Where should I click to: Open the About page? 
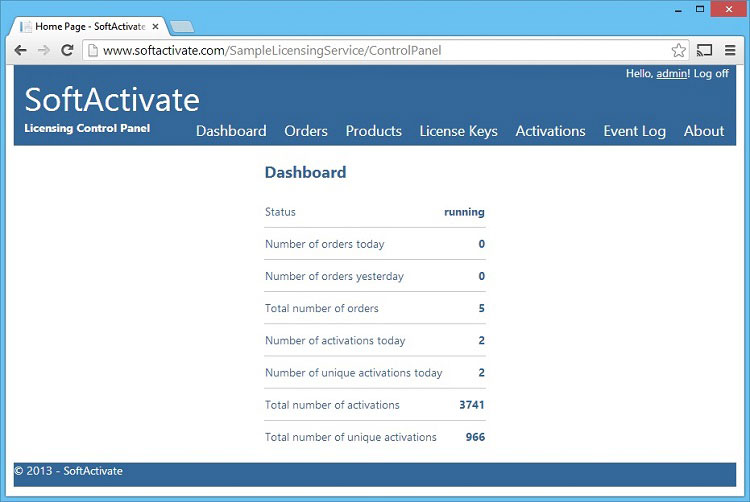pyautogui.click(x=704, y=131)
